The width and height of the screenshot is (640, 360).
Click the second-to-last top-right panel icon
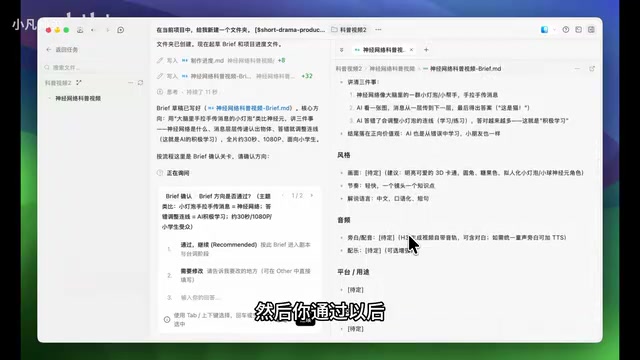click(x=578, y=30)
